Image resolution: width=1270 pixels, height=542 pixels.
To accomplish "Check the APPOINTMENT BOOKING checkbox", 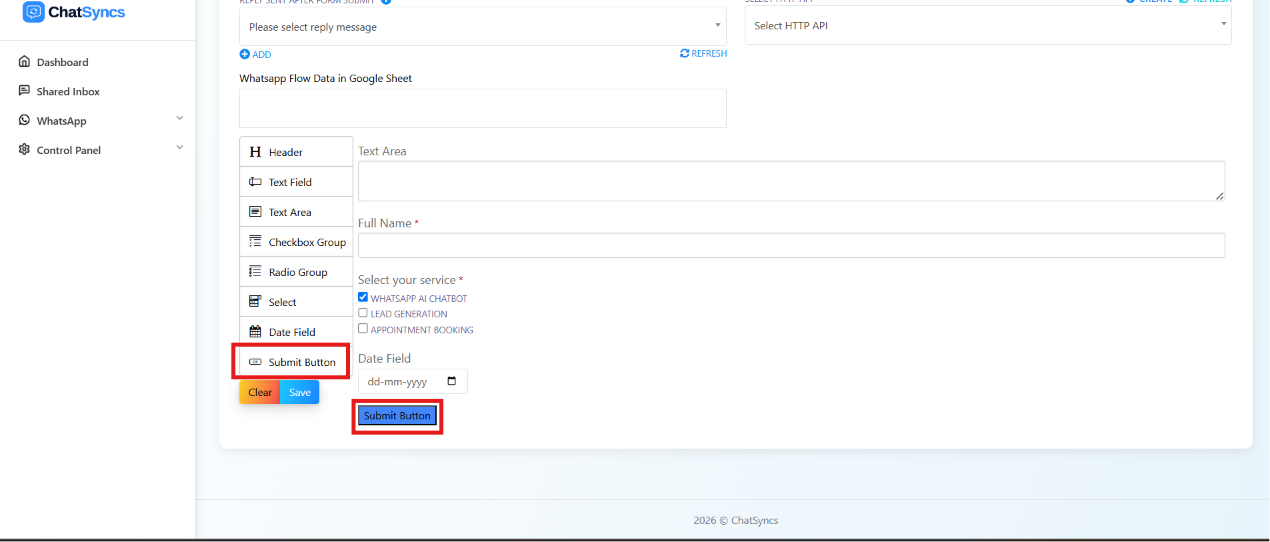I will pos(363,328).
